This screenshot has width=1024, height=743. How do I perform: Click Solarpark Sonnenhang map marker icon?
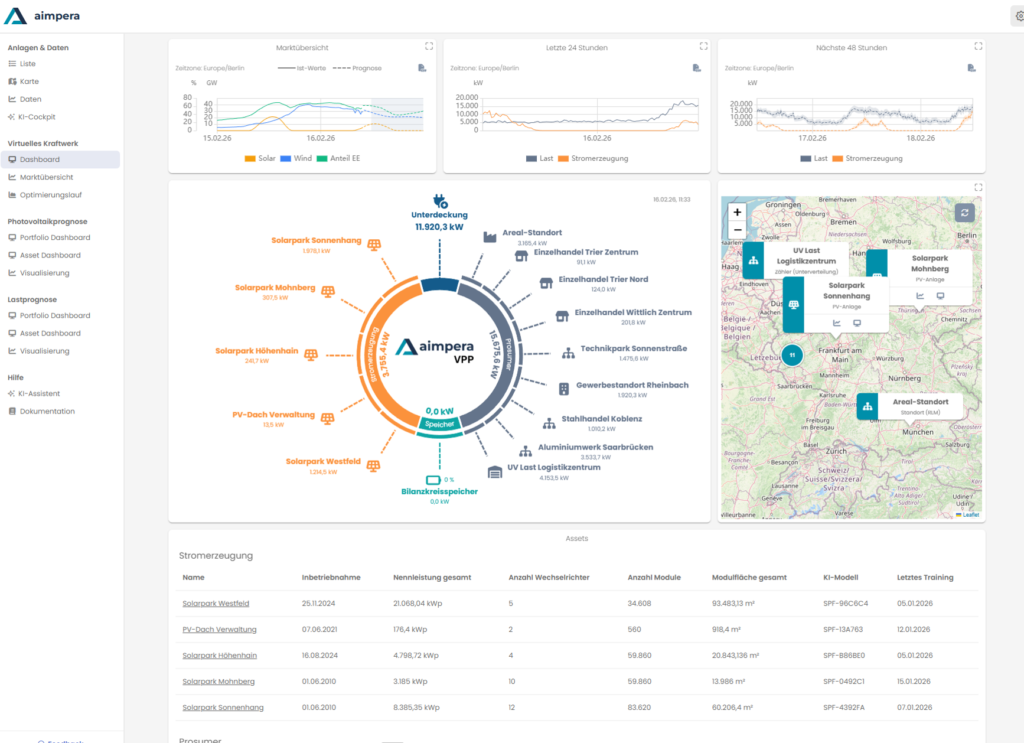793,305
